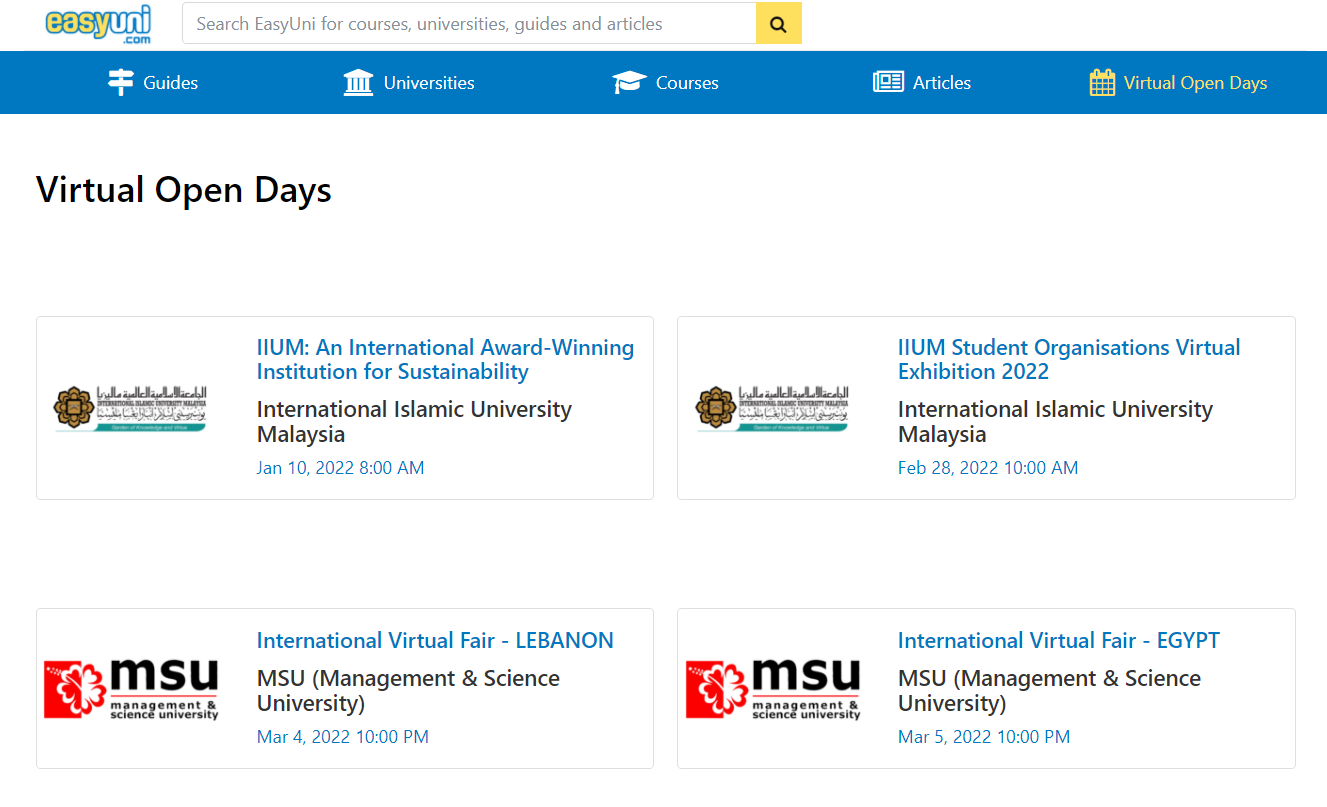
Task: Click the Universities building icon
Action: tap(358, 82)
